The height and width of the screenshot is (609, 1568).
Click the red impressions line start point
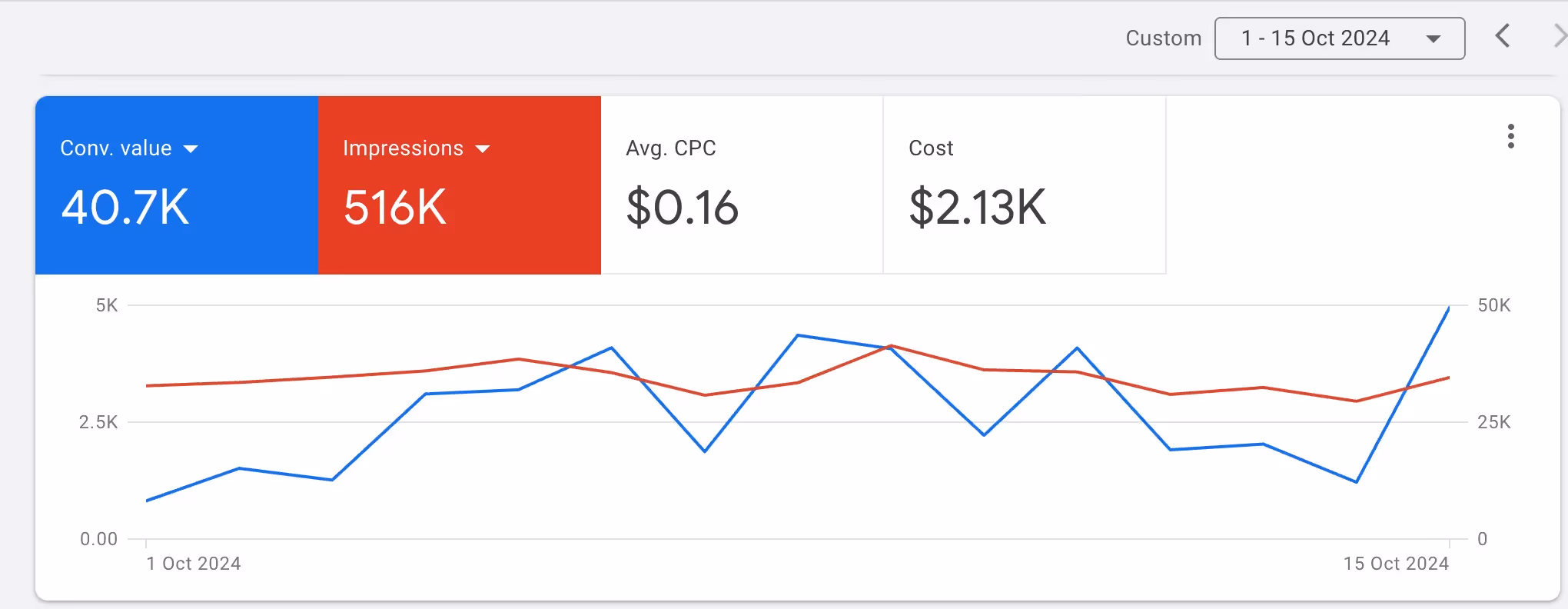(147, 385)
